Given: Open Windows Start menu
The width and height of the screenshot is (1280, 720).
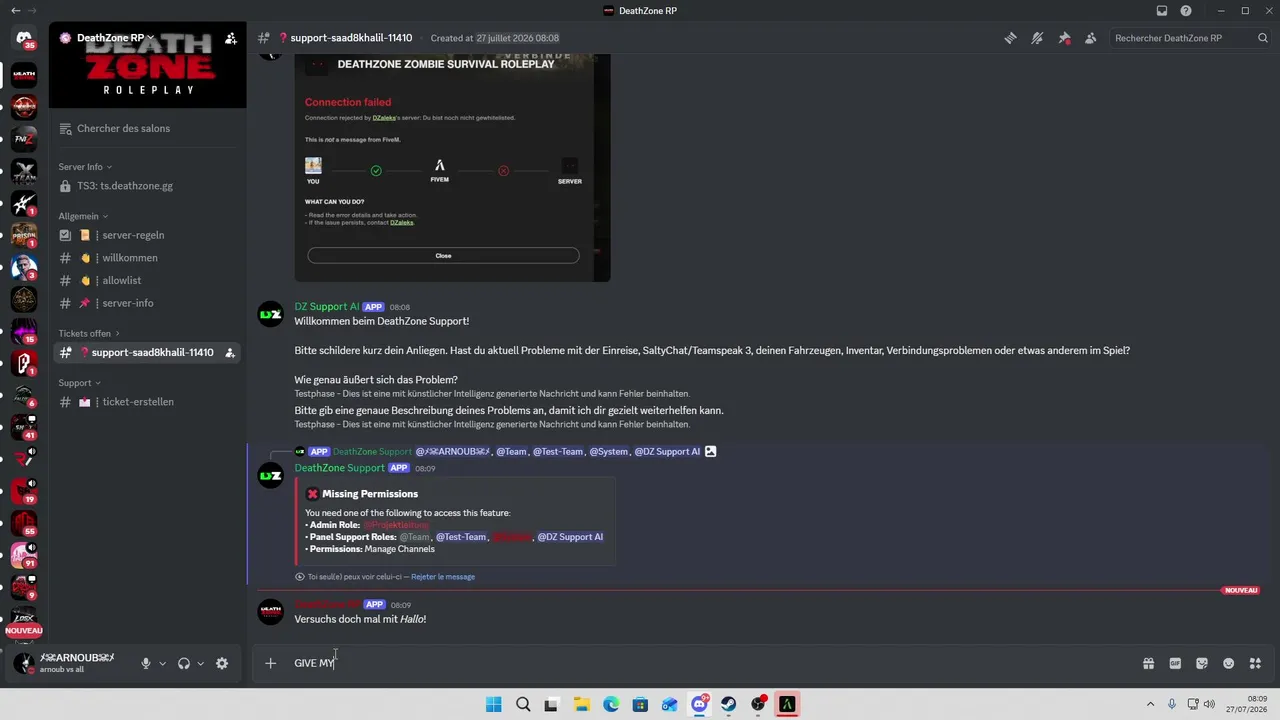Looking at the screenshot, I should [x=494, y=705].
